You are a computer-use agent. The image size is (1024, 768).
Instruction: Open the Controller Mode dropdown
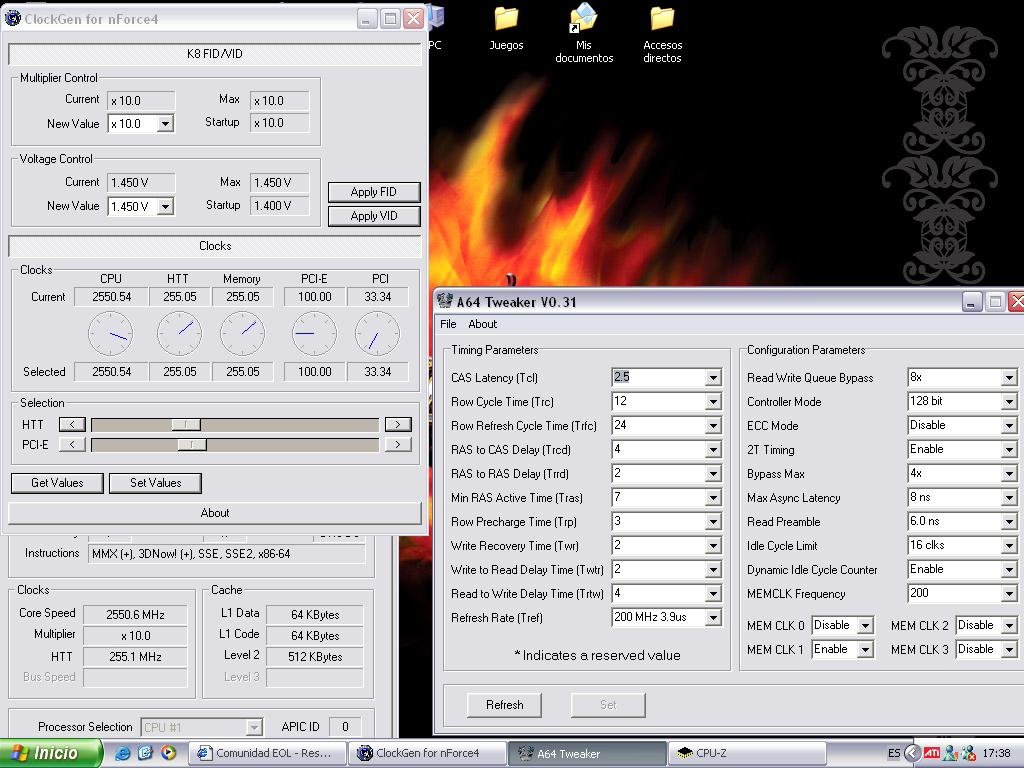click(1009, 402)
